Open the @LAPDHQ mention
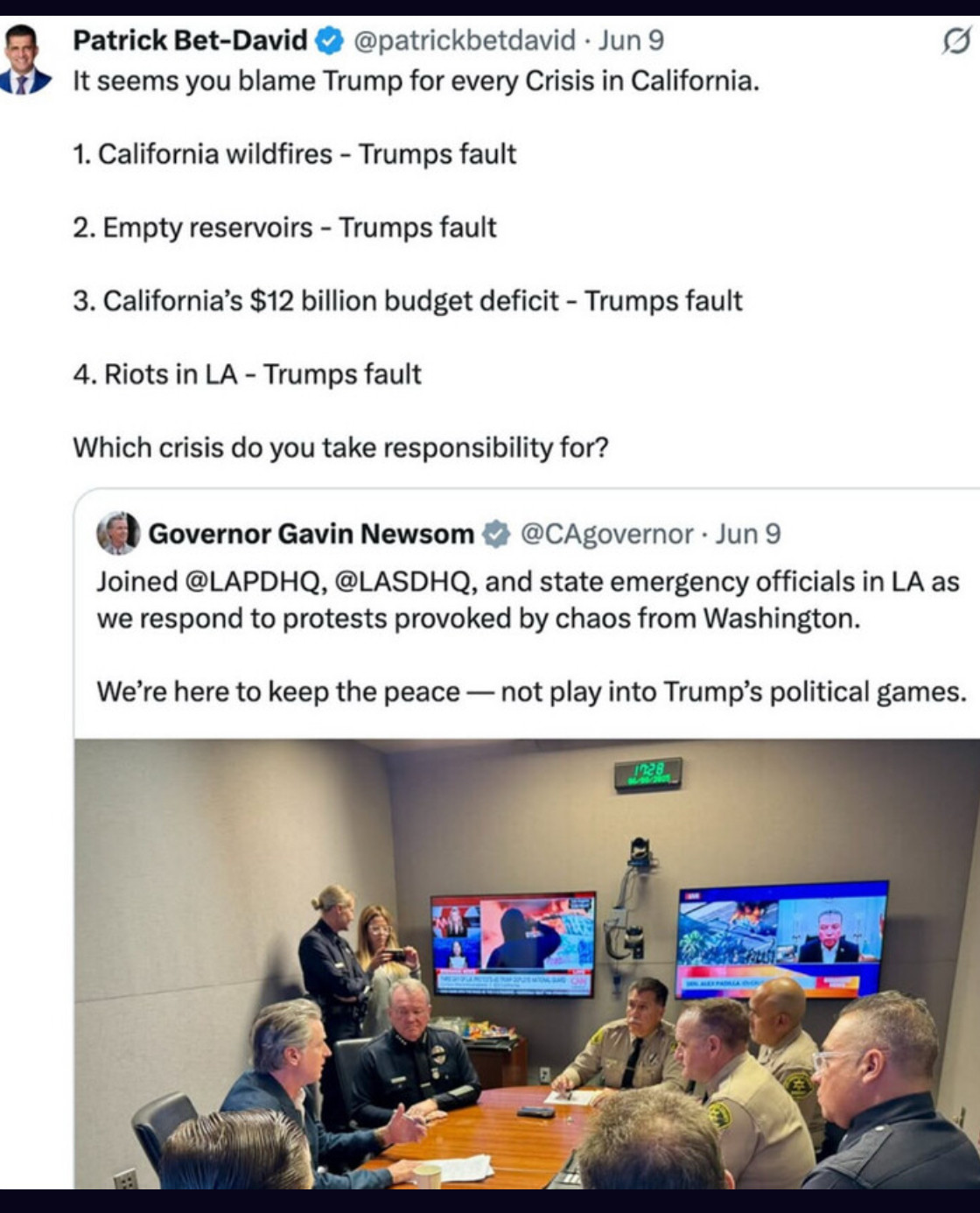Screen dimensions: 980x1213 [255, 582]
